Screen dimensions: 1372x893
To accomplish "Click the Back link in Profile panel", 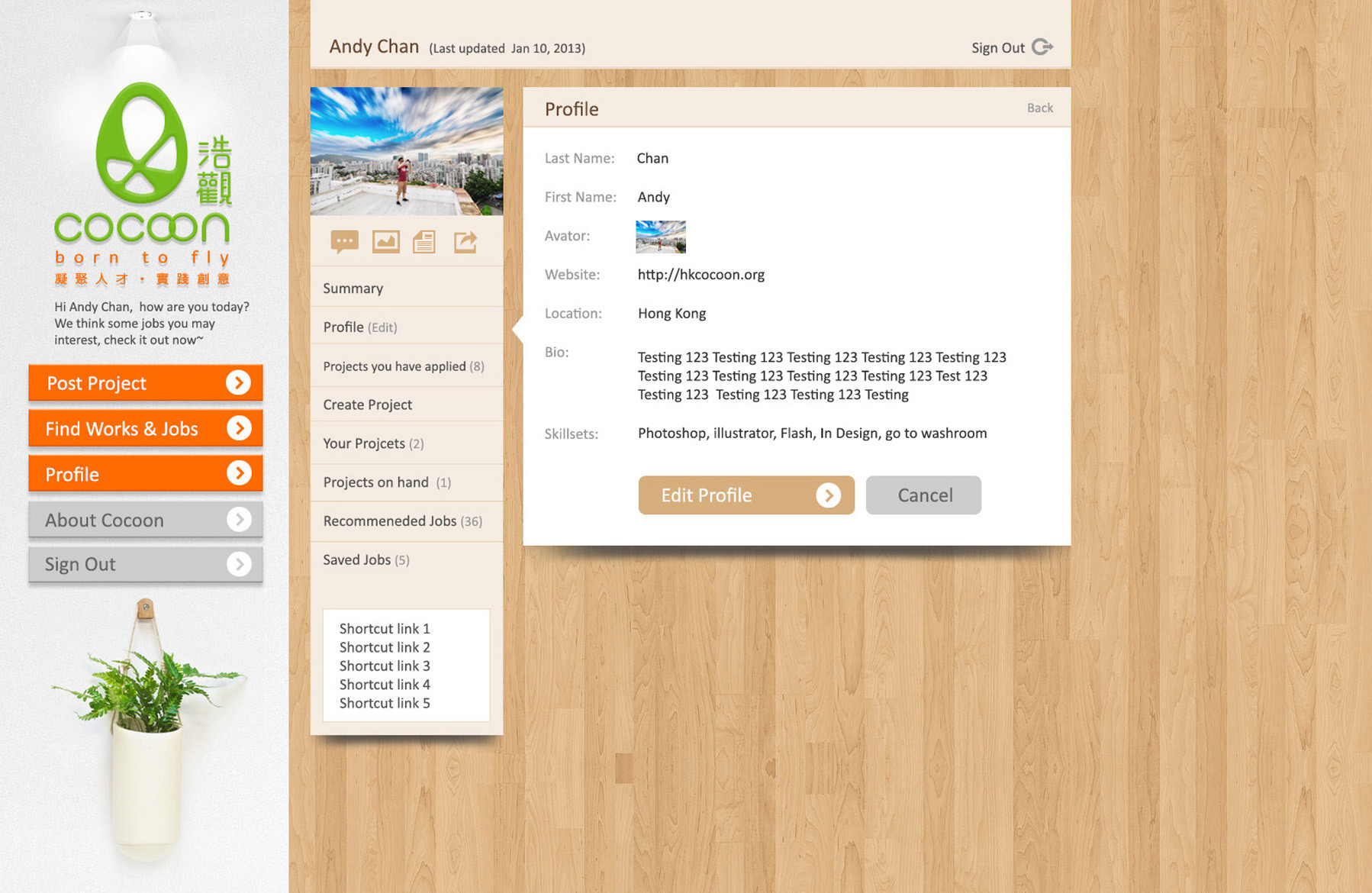I will click(x=1039, y=108).
